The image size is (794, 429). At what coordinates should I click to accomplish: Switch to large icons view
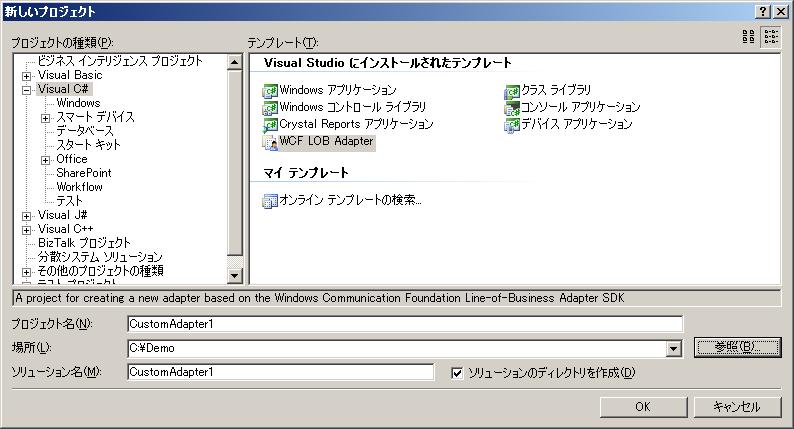(x=748, y=36)
